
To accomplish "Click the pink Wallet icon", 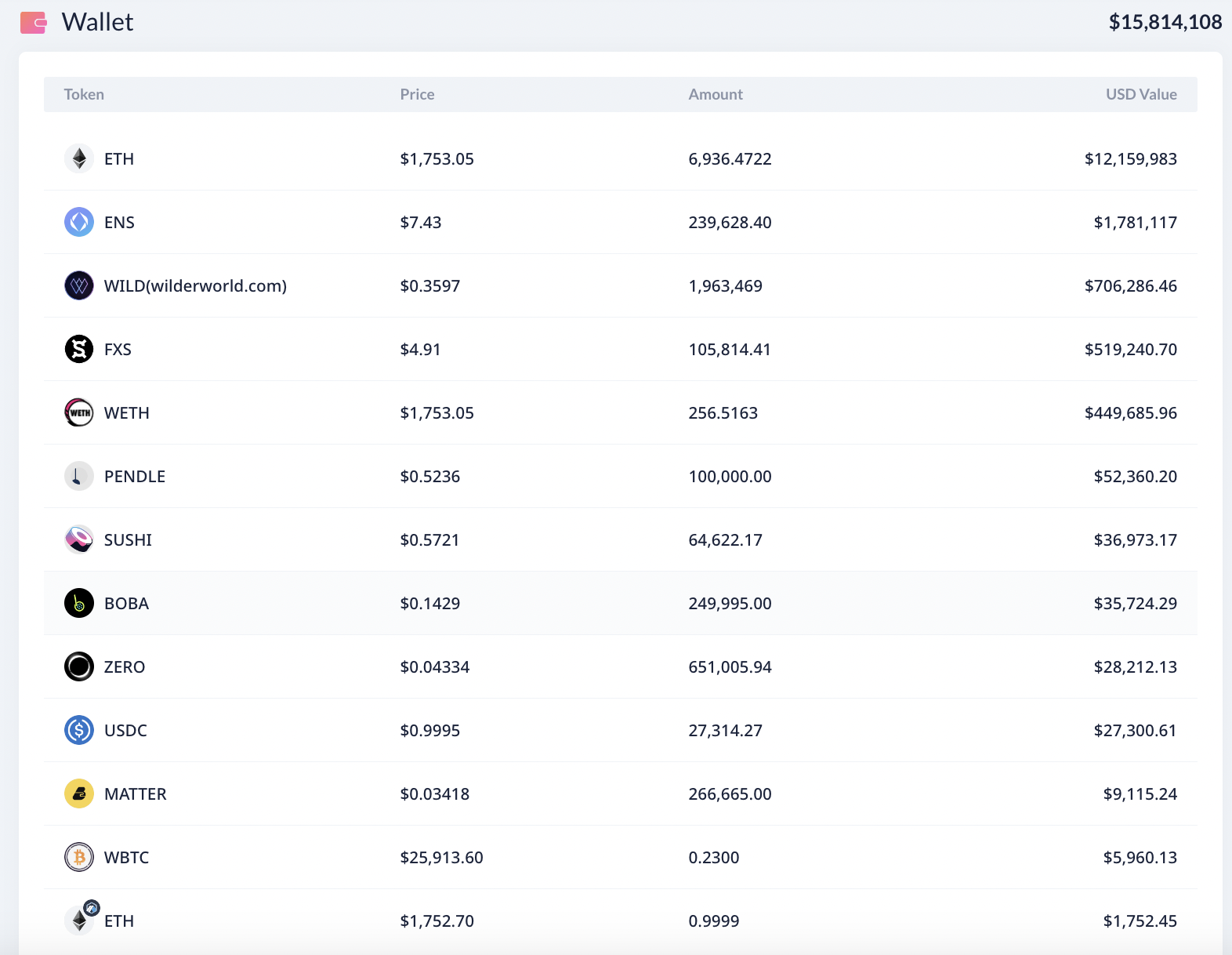I will (33, 23).
